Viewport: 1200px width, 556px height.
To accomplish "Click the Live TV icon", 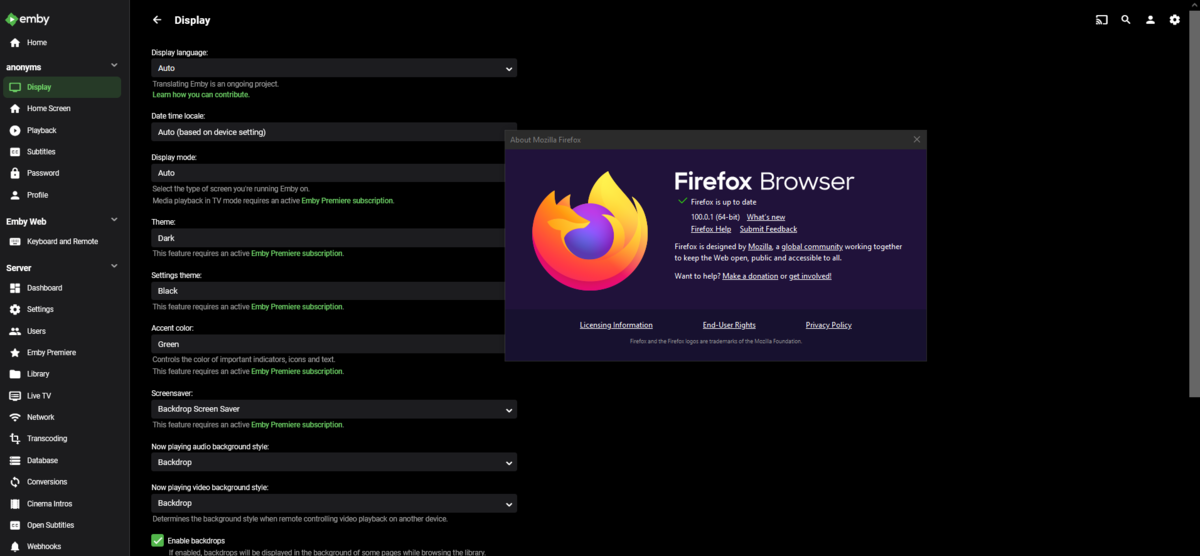I will pos(15,396).
